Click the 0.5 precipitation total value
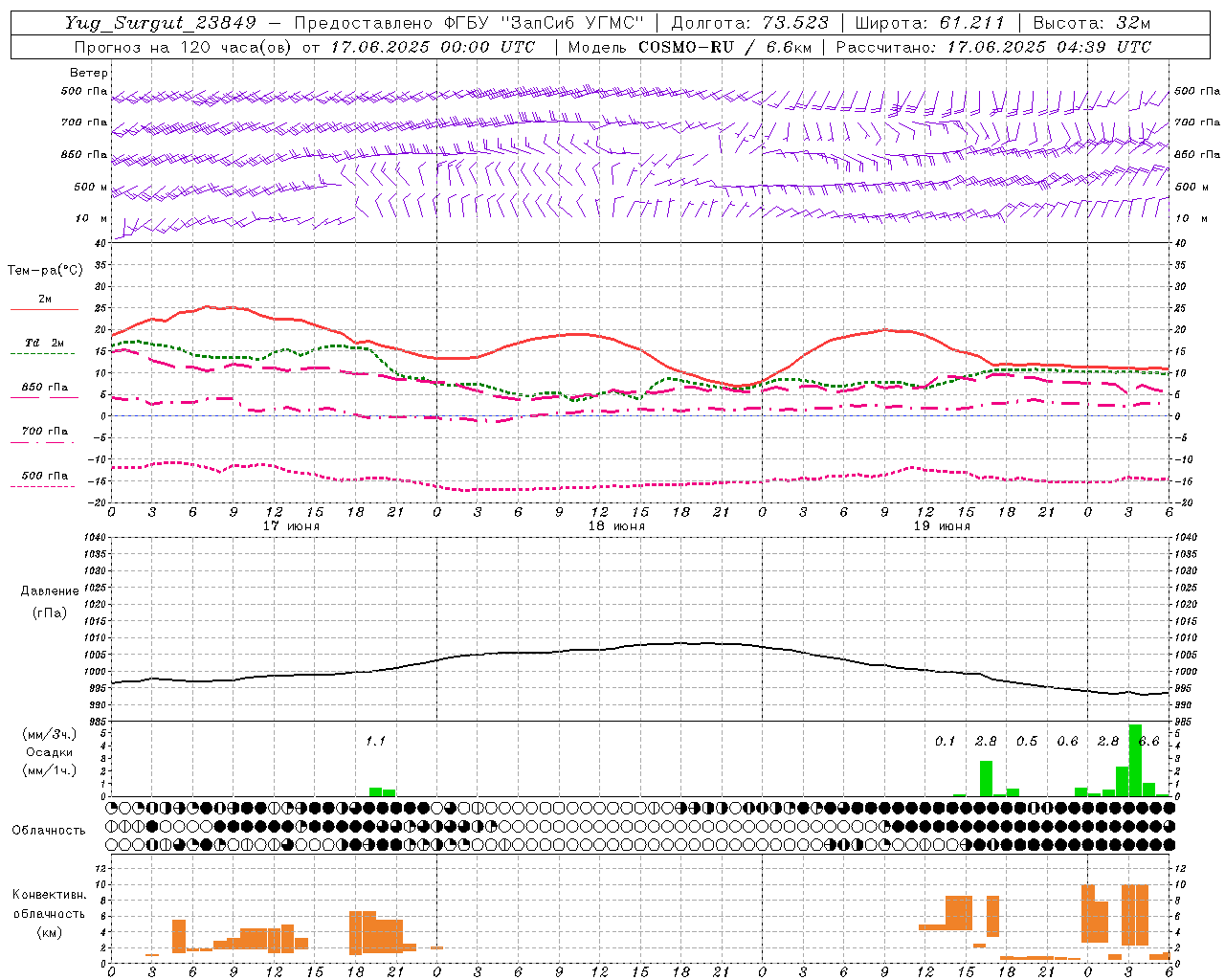 click(x=1026, y=741)
